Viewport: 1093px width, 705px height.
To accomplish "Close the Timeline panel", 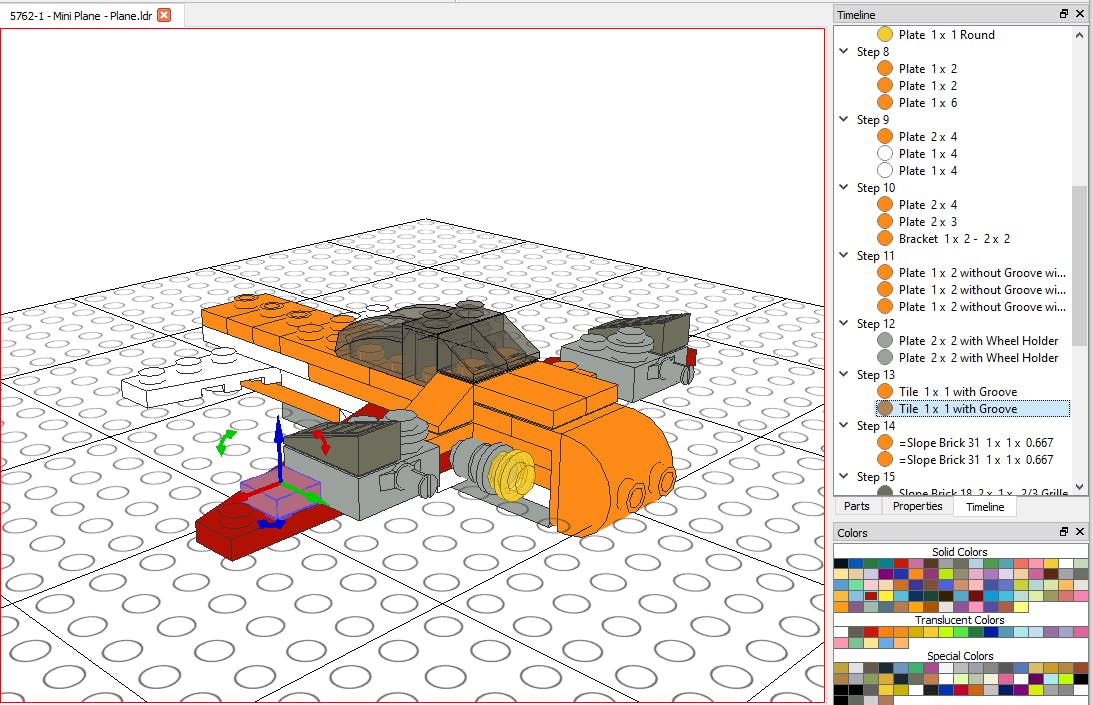I will pos(1080,14).
